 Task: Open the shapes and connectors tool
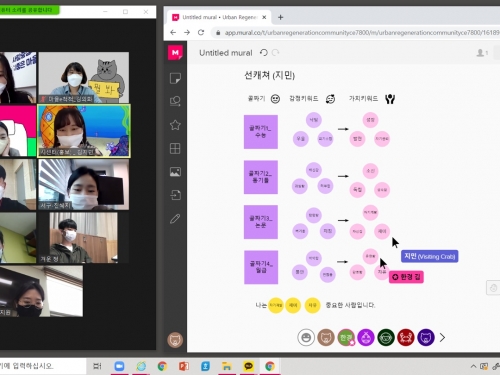(175, 101)
